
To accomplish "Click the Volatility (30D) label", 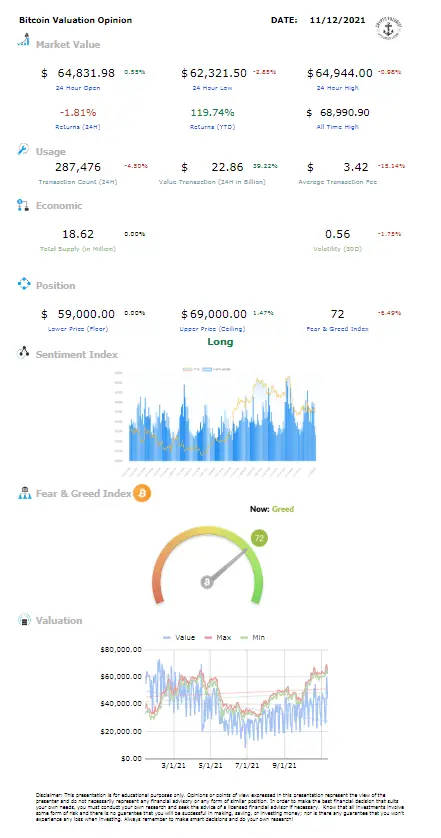I will [337, 249].
